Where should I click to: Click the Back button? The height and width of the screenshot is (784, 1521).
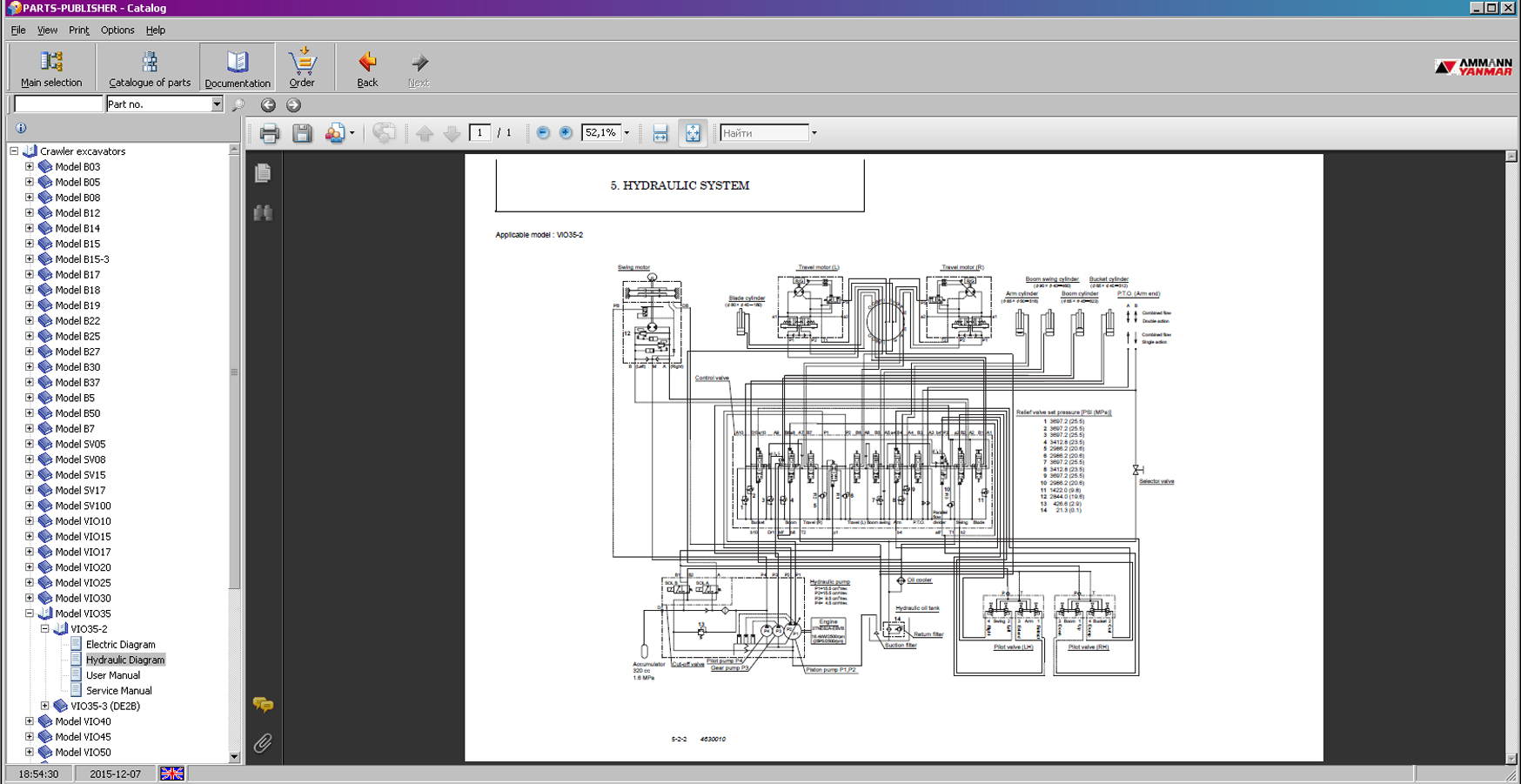click(x=367, y=68)
